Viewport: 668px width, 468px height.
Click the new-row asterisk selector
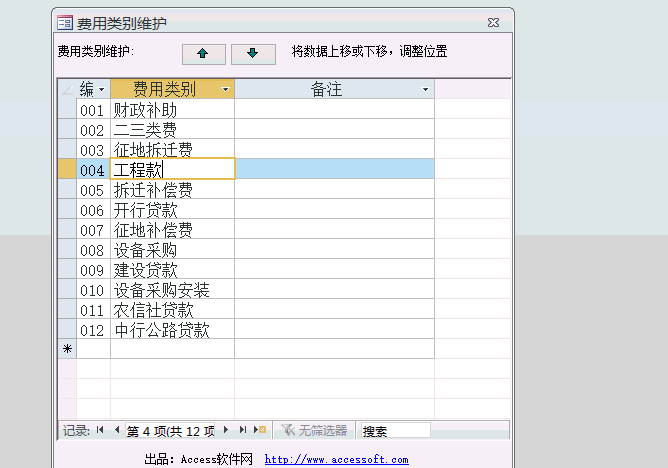click(x=67, y=349)
